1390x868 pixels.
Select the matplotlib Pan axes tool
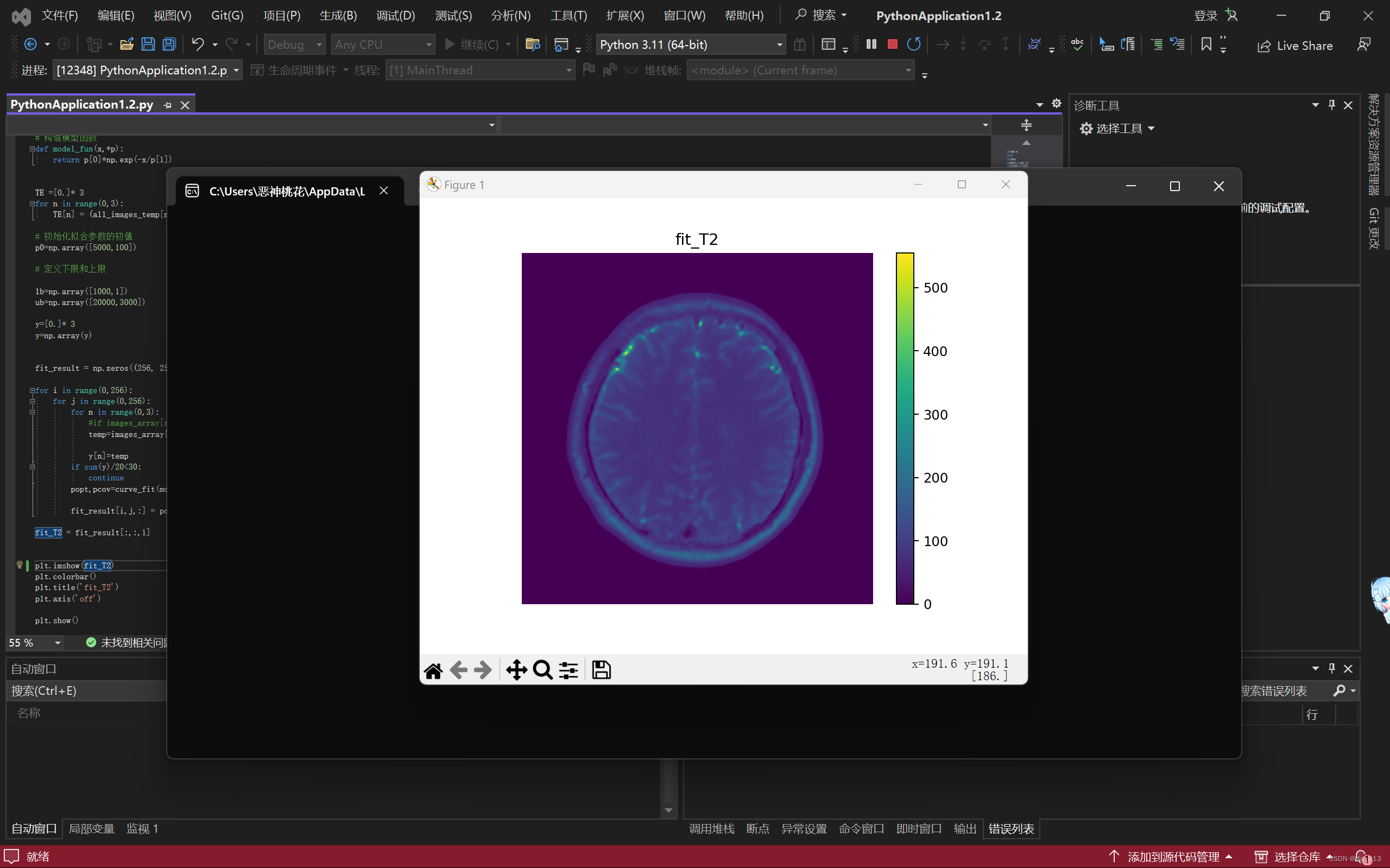tap(516, 670)
